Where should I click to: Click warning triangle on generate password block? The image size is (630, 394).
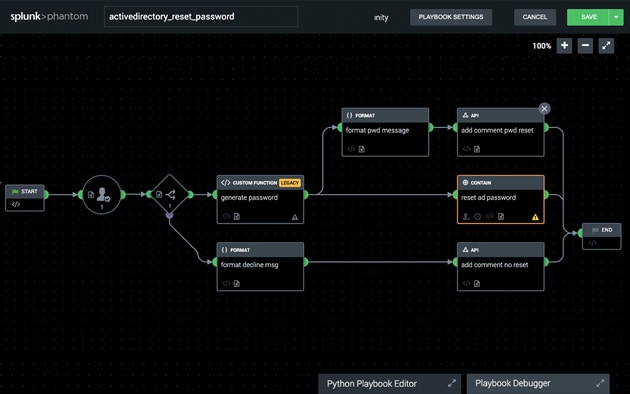point(295,217)
